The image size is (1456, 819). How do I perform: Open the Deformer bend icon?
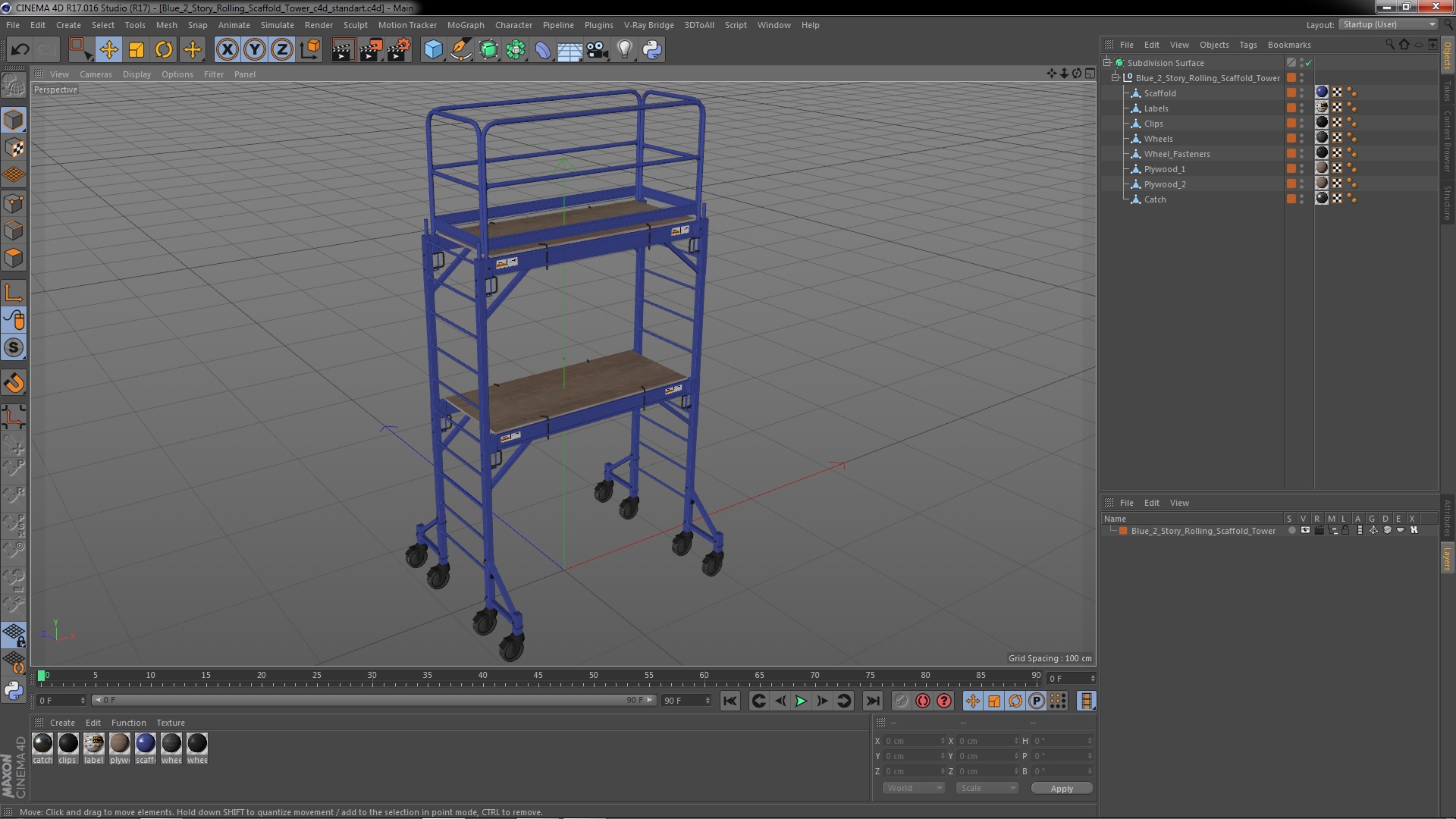pos(543,50)
